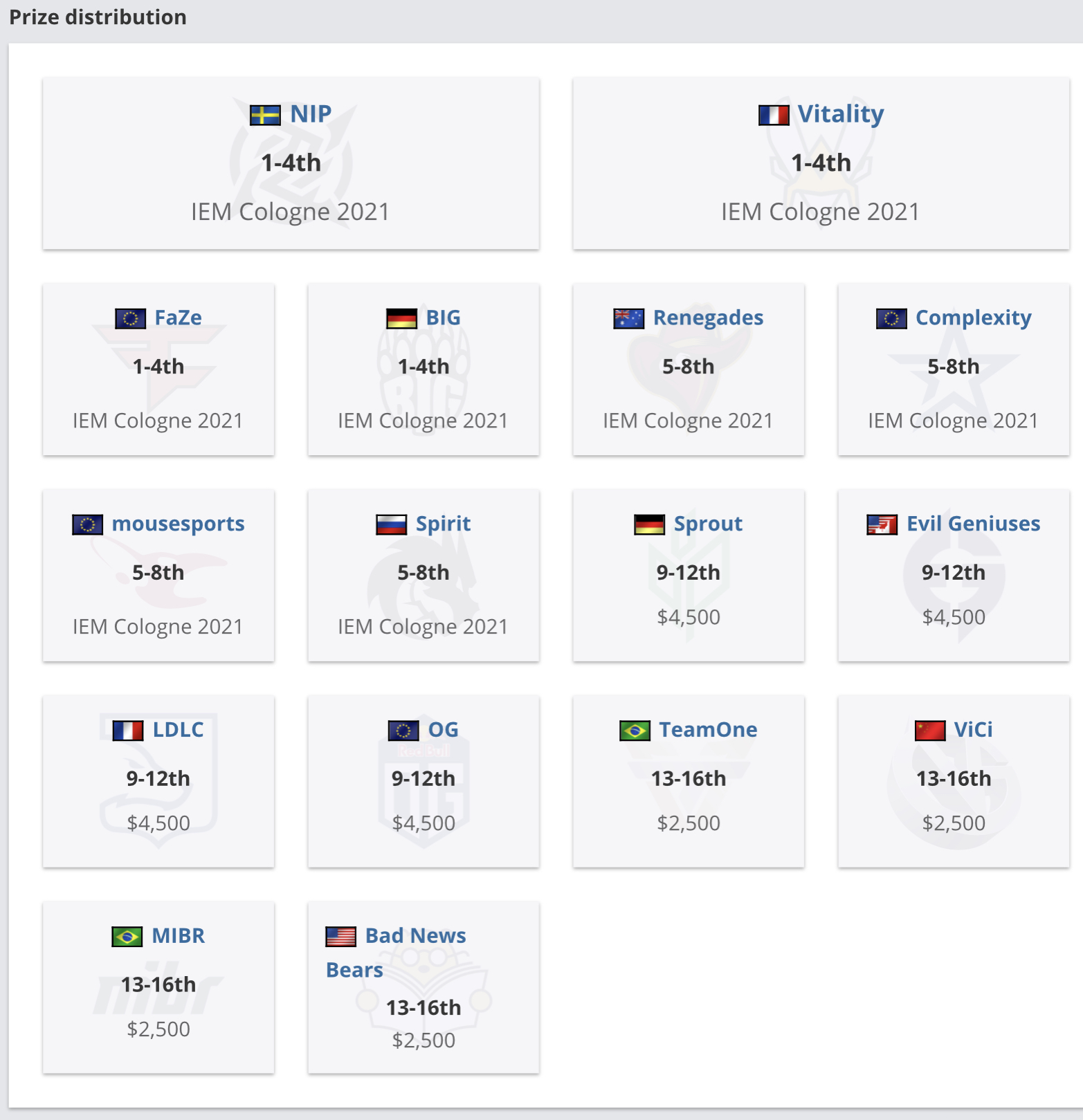Open the LDLC team link
Image resolution: width=1083 pixels, height=1120 pixels.
[x=178, y=730]
